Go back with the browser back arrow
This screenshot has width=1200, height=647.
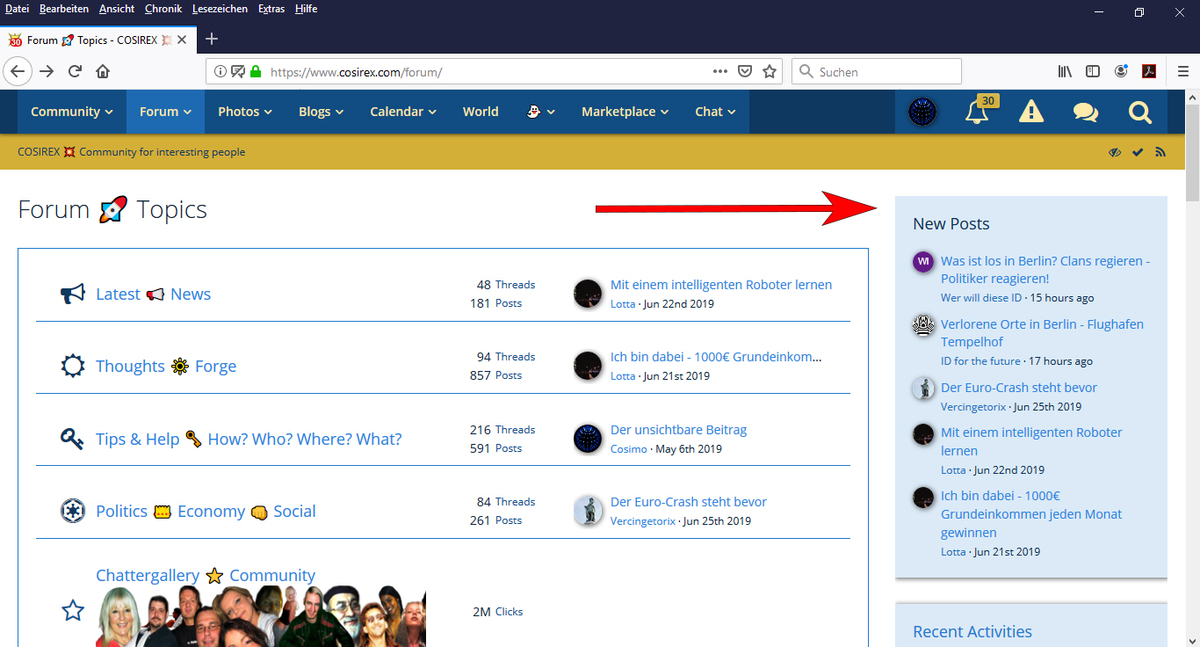point(18,71)
